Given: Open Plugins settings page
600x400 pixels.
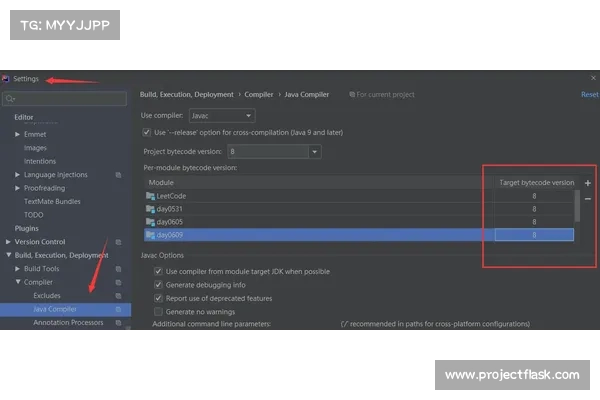Looking at the screenshot, I should coord(26,228).
